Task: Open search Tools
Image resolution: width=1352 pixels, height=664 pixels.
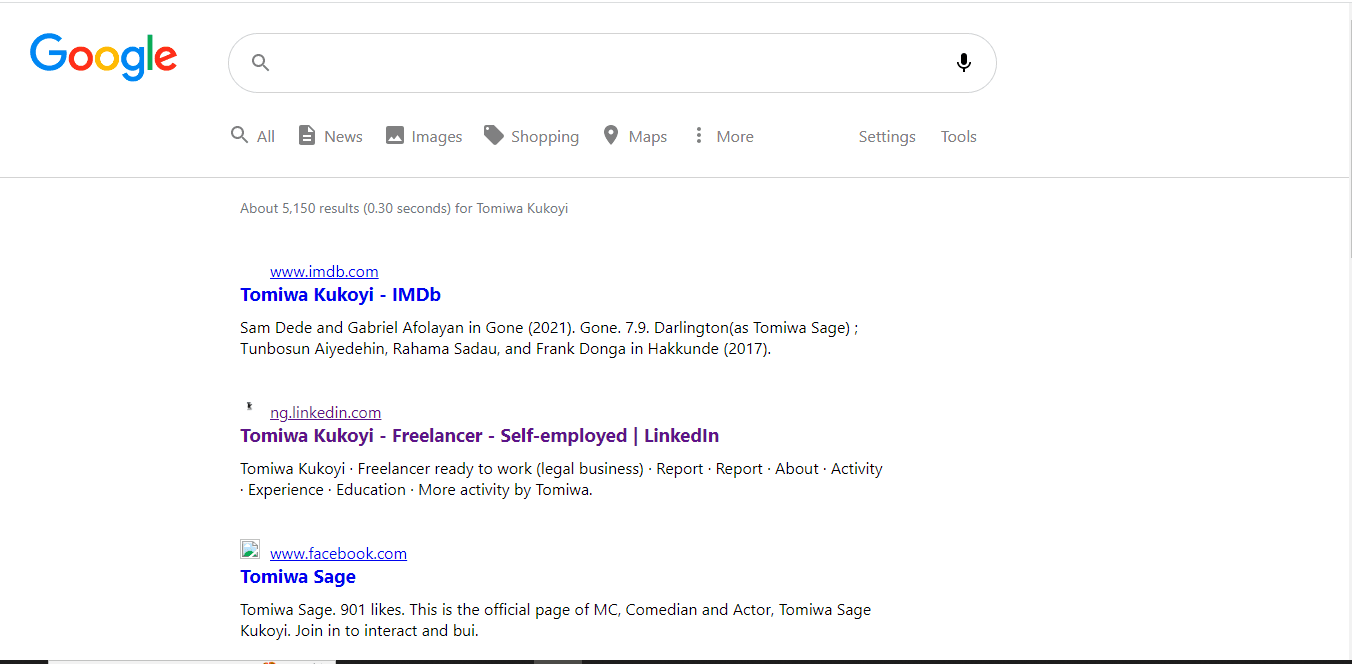Action: tap(958, 137)
